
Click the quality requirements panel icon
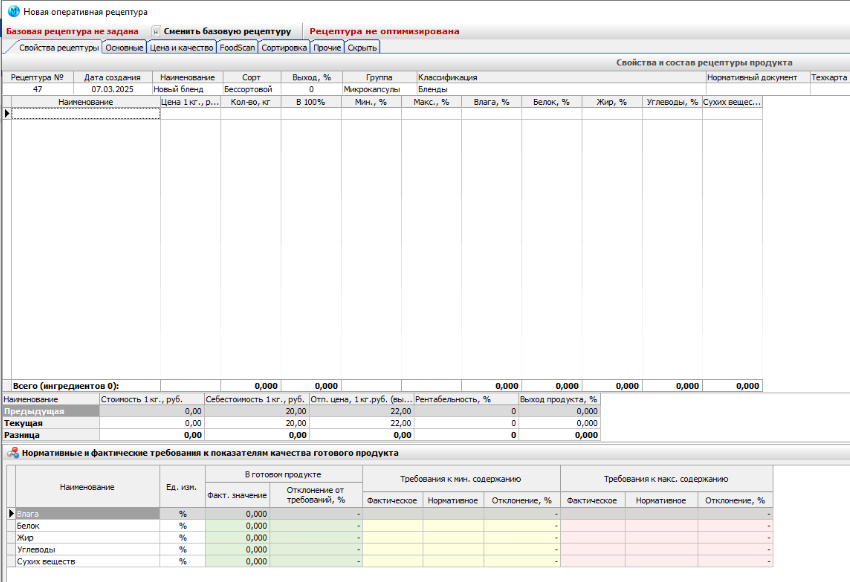pyautogui.click(x=13, y=453)
